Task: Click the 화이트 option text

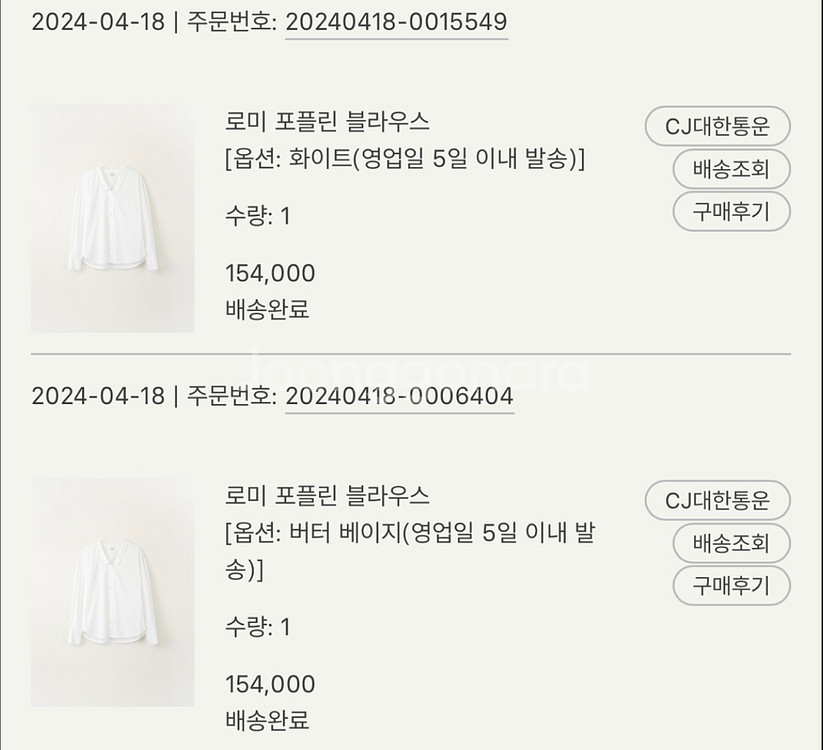Action: coord(405,159)
